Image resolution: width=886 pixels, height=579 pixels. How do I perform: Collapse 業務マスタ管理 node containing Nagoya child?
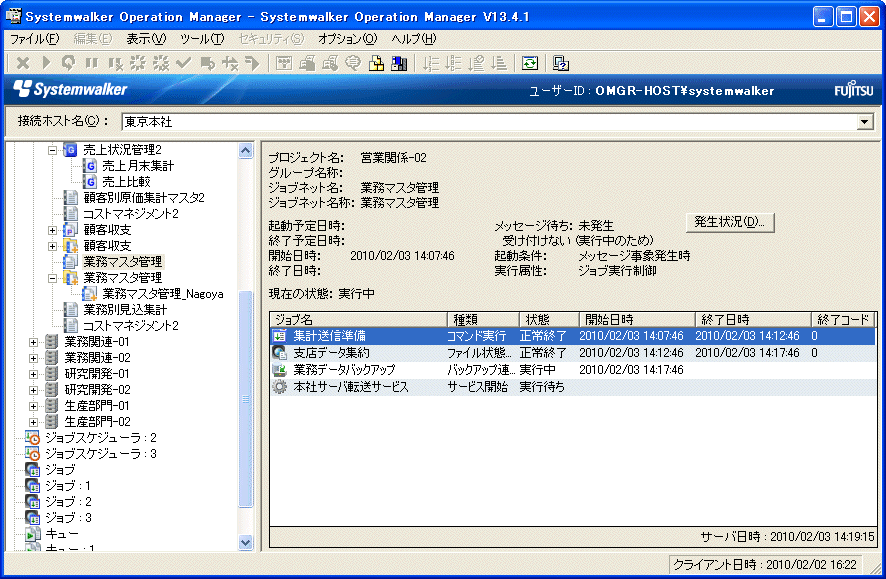point(53,278)
